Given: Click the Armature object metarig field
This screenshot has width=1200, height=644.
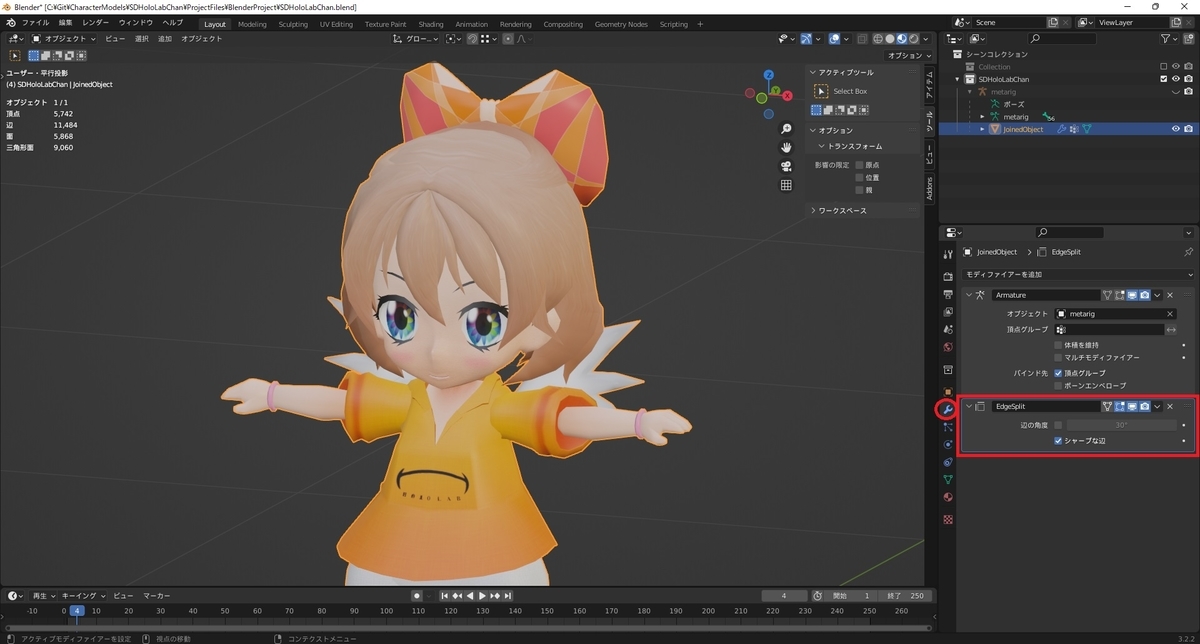Looking at the screenshot, I should pyautogui.click(x=1115, y=314).
